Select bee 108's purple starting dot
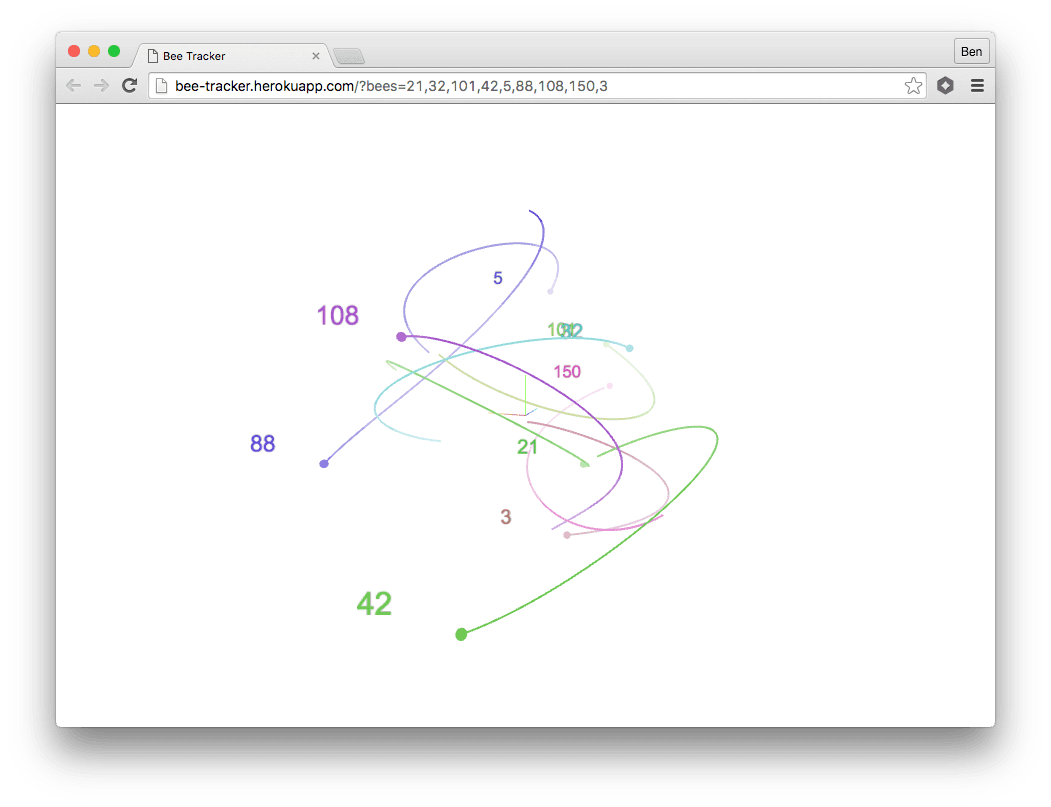Image resolution: width=1051 pixels, height=807 pixels. [x=402, y=337]
